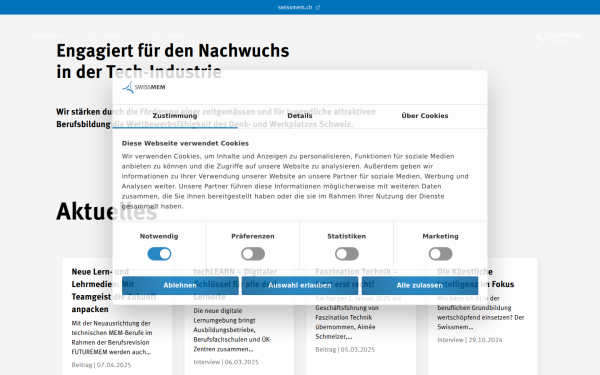Viewport: 600px width, 375px height.
Task: Toggle the Notwendig cookies switch
Action: coord(159,254)
